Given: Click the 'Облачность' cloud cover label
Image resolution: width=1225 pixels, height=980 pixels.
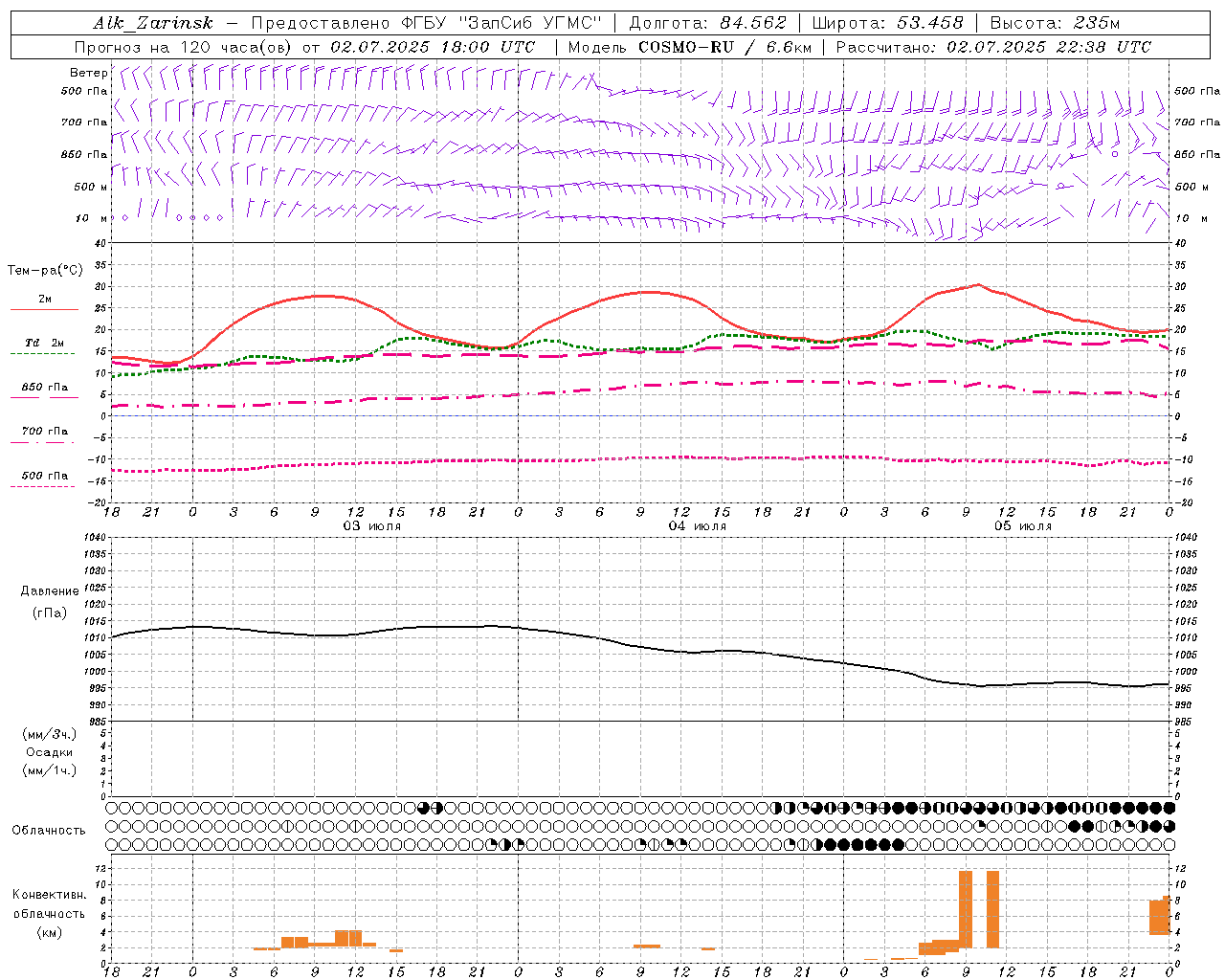Looking at the screenshot, I should 49,831.
